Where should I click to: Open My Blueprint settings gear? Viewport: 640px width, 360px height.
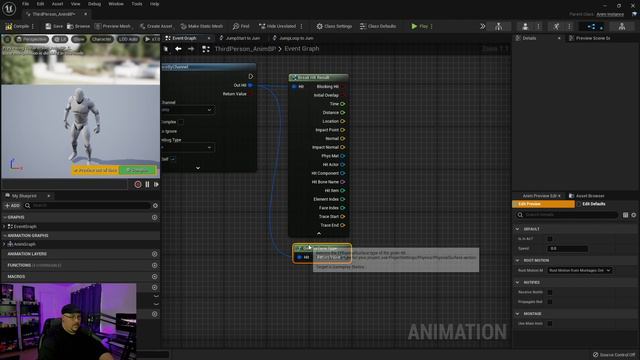click(x=155, y=206)
